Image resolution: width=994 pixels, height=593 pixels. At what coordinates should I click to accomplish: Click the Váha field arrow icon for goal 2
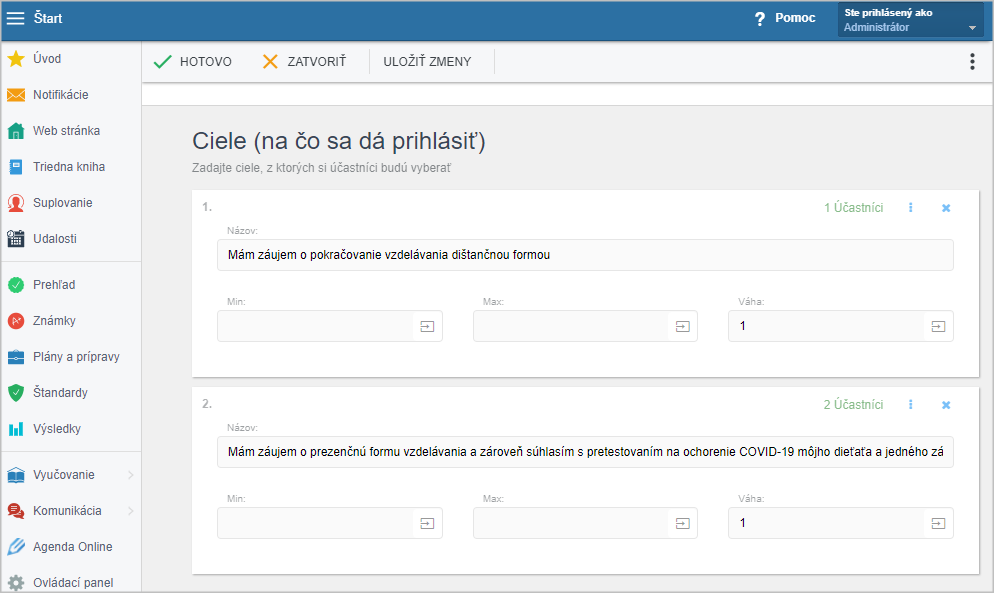938,523
